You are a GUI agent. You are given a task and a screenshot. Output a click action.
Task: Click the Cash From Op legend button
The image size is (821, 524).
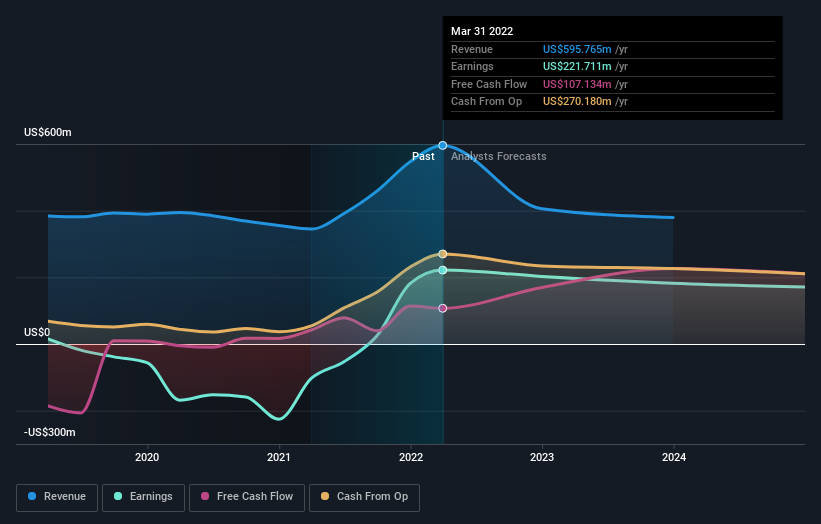pos(364,496)
